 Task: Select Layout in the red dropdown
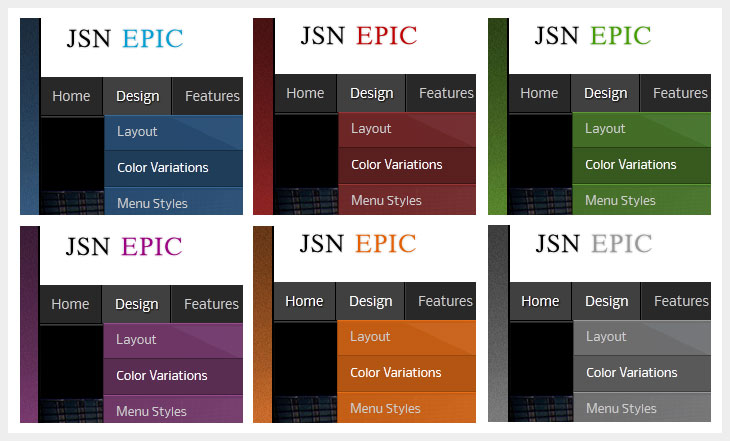coord(371,128)
